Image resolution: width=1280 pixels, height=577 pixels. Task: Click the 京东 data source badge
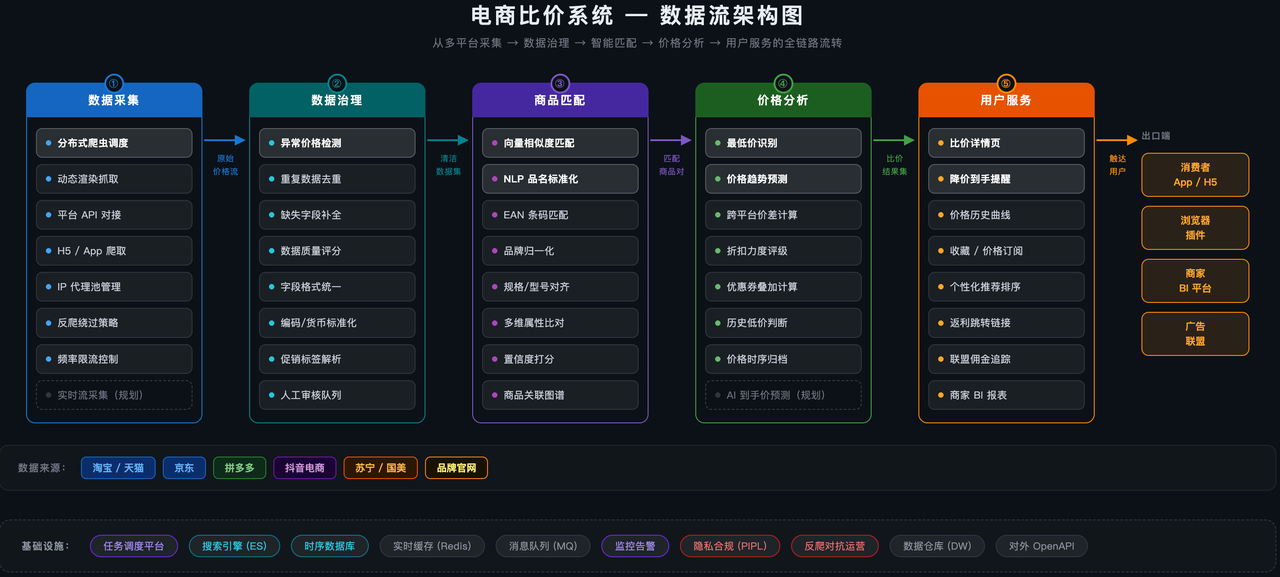pos(184,467)
